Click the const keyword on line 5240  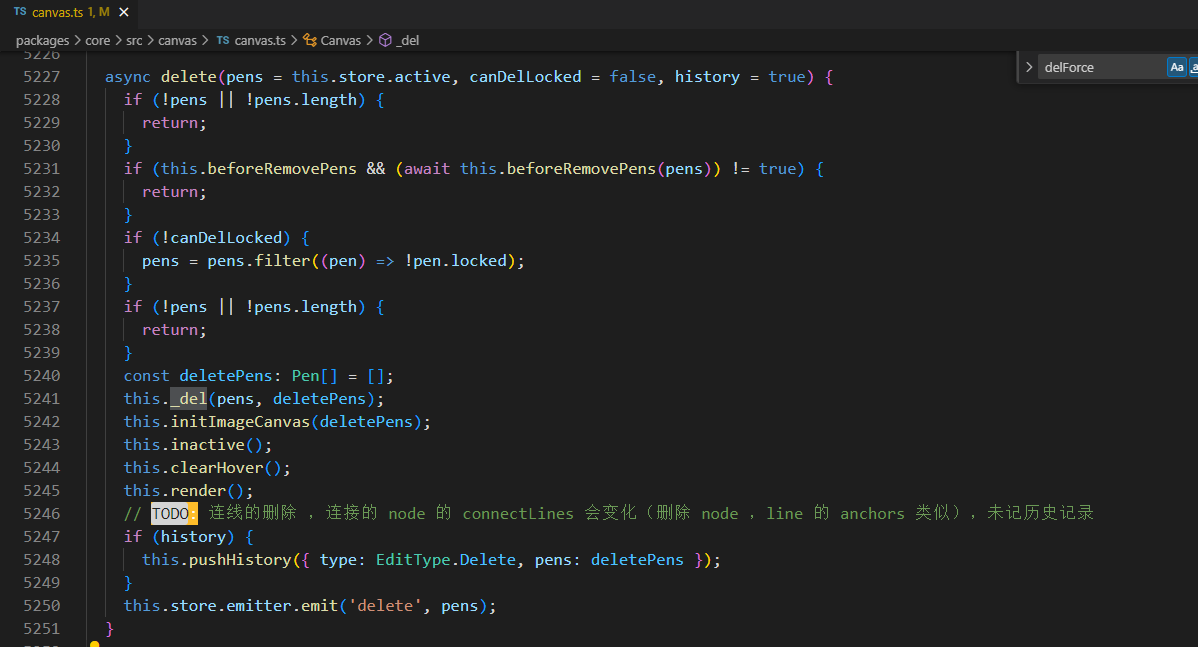[147, 376]
